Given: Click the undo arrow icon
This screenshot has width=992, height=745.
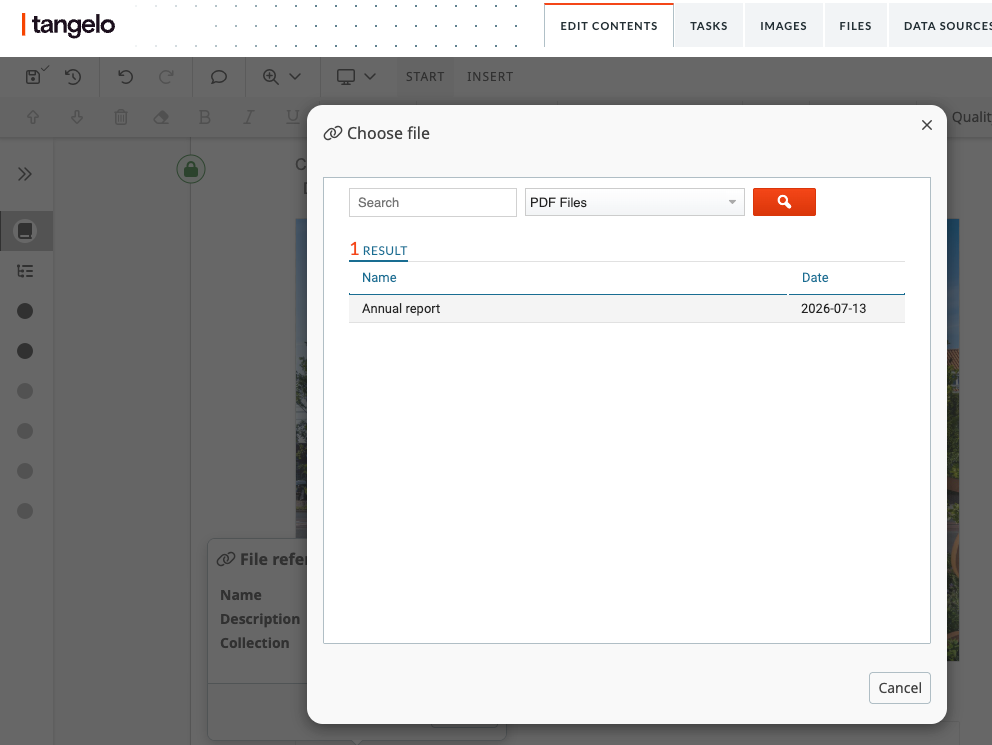Looking at the screenshot, I should [125, 77].
